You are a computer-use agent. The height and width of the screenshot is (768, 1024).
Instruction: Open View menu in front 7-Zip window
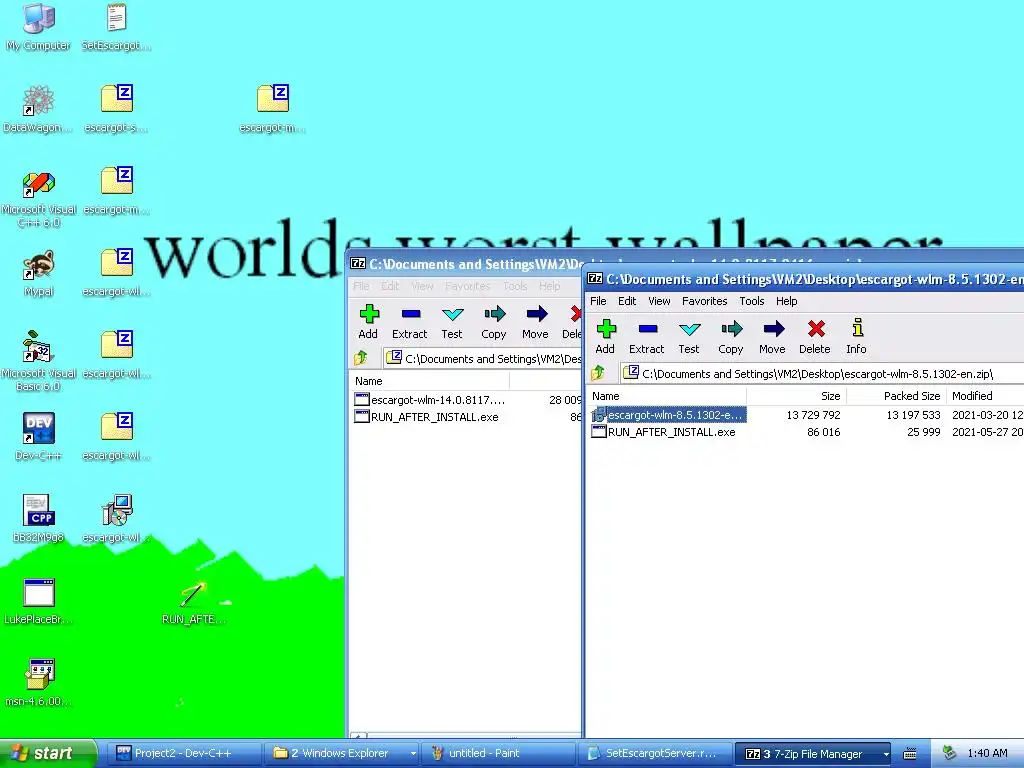[659, 301]
